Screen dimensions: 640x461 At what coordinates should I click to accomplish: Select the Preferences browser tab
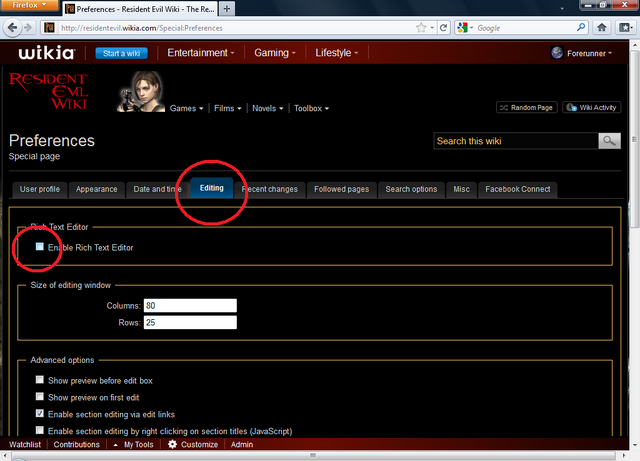pyautogui.click(x=140, y=9)
